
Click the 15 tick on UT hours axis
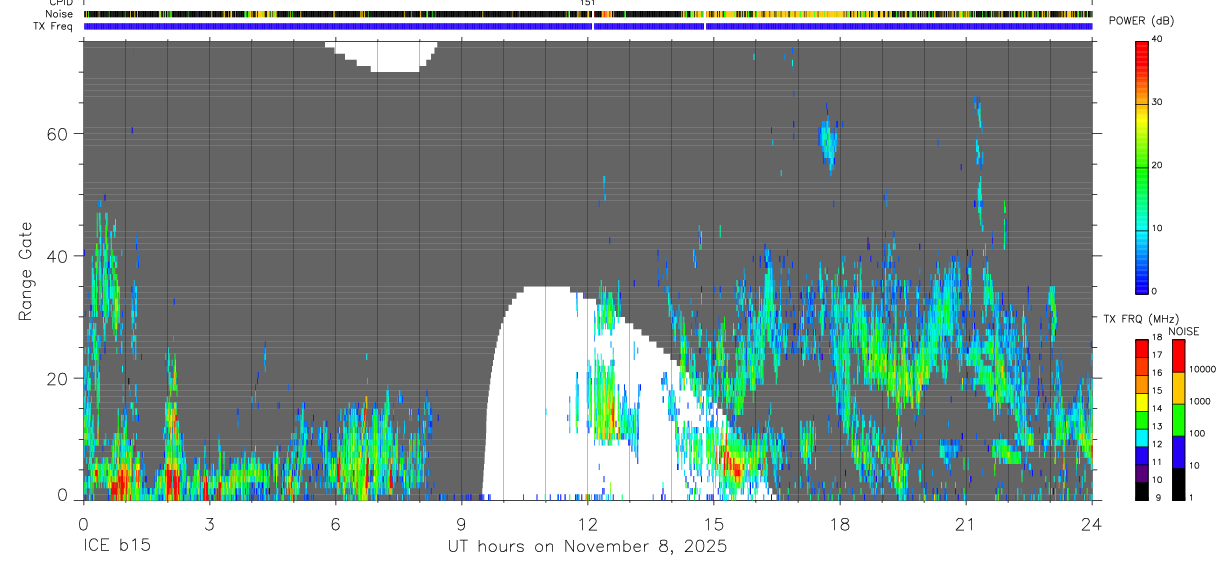[714, 523]
